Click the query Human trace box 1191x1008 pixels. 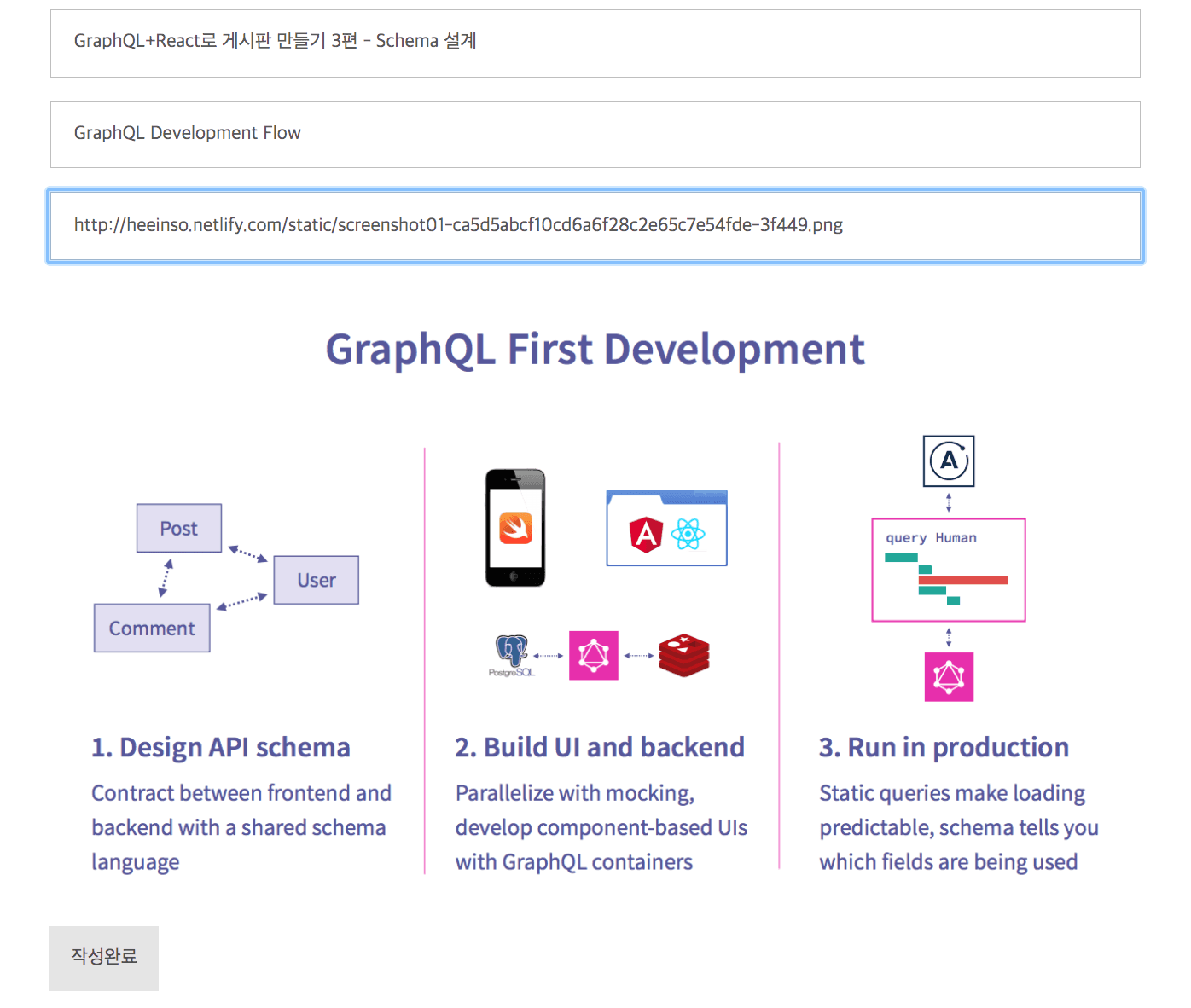coord(948,570)
